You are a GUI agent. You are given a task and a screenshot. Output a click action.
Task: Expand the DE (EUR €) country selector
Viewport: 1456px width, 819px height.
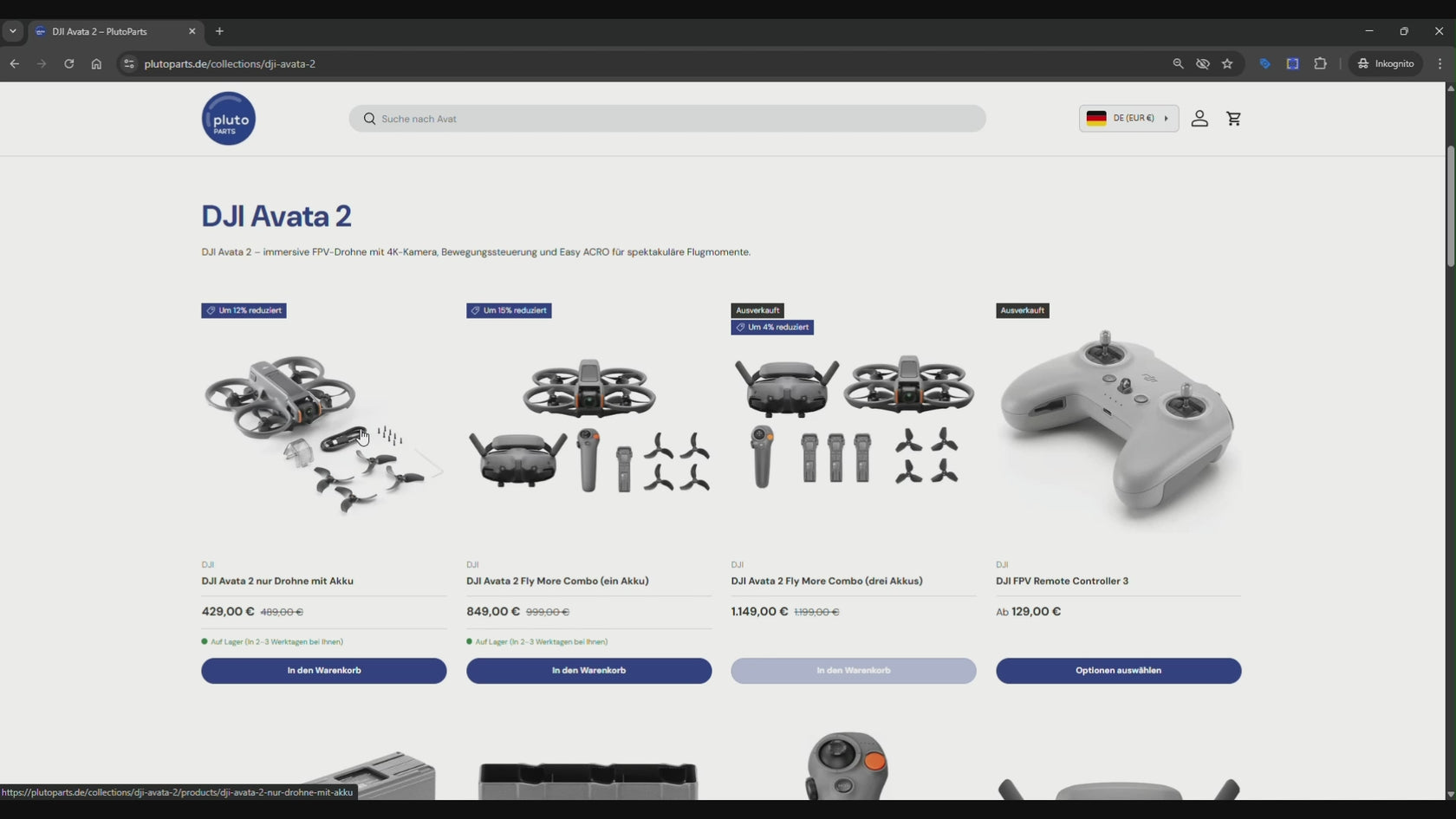[1128, 119]
